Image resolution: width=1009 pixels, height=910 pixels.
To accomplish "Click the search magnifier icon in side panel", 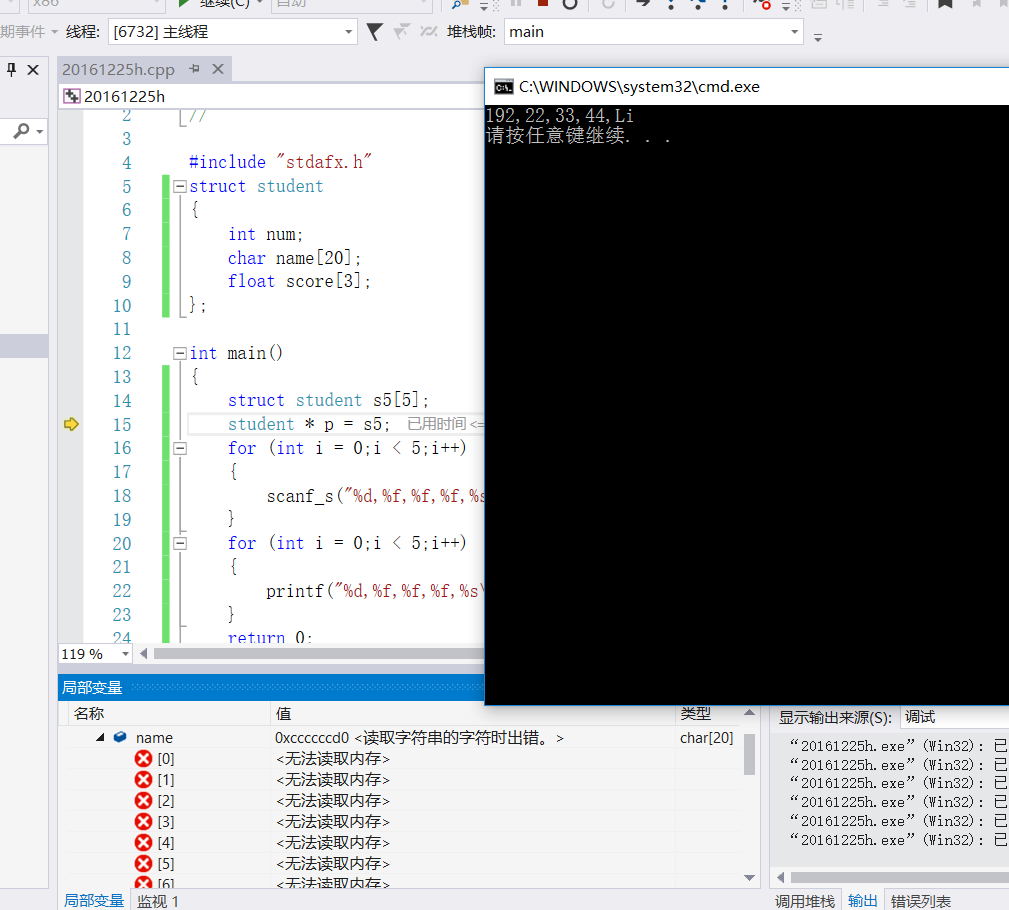I will (22, 131).
